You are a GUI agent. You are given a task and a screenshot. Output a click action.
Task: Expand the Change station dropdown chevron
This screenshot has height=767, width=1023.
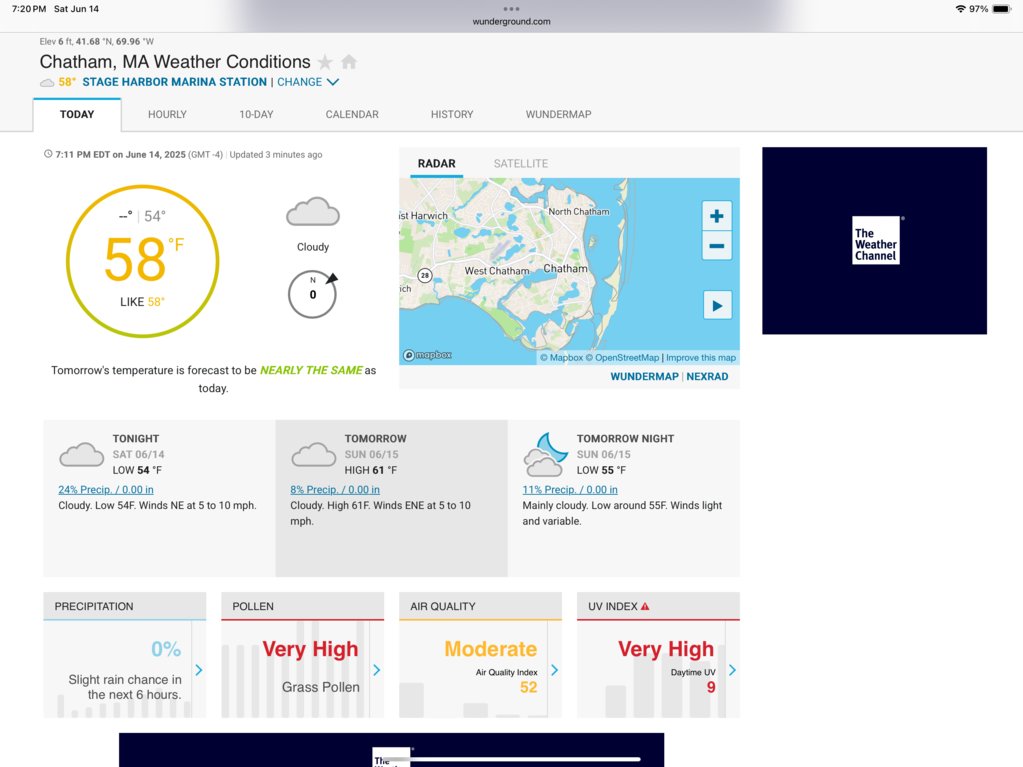coord(333,82)
